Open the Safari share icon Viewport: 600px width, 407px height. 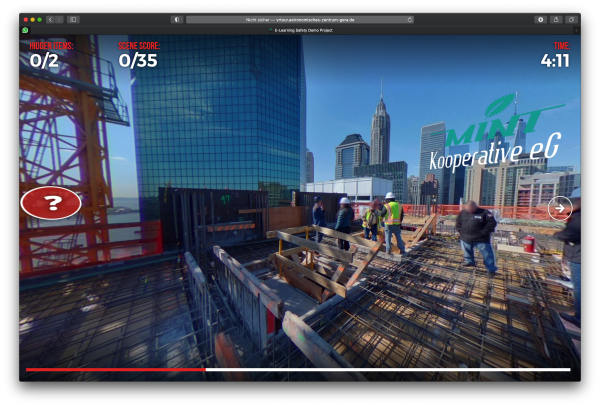(556, 19)
